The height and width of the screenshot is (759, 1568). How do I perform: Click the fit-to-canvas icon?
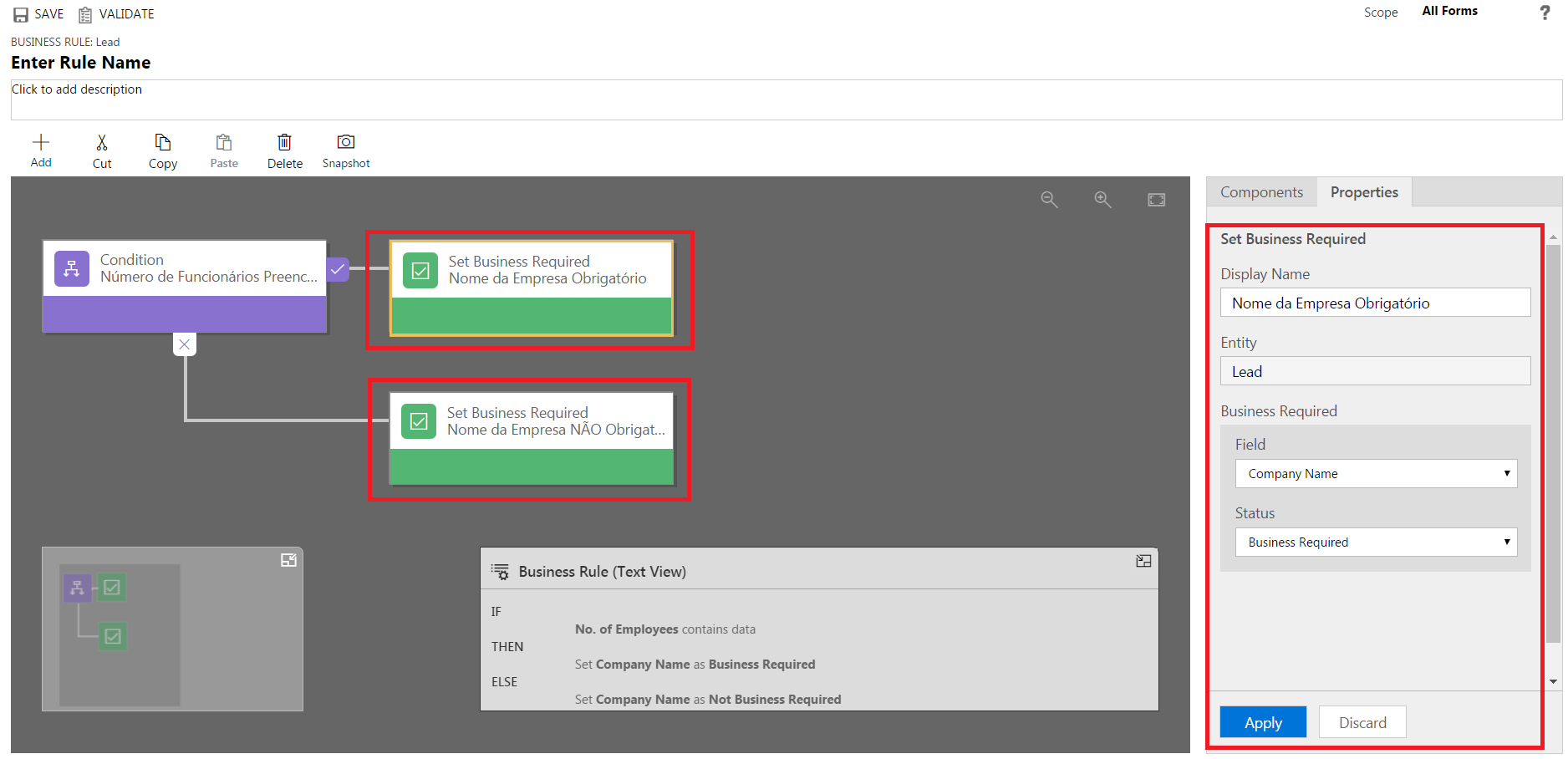pos(1156,200)
